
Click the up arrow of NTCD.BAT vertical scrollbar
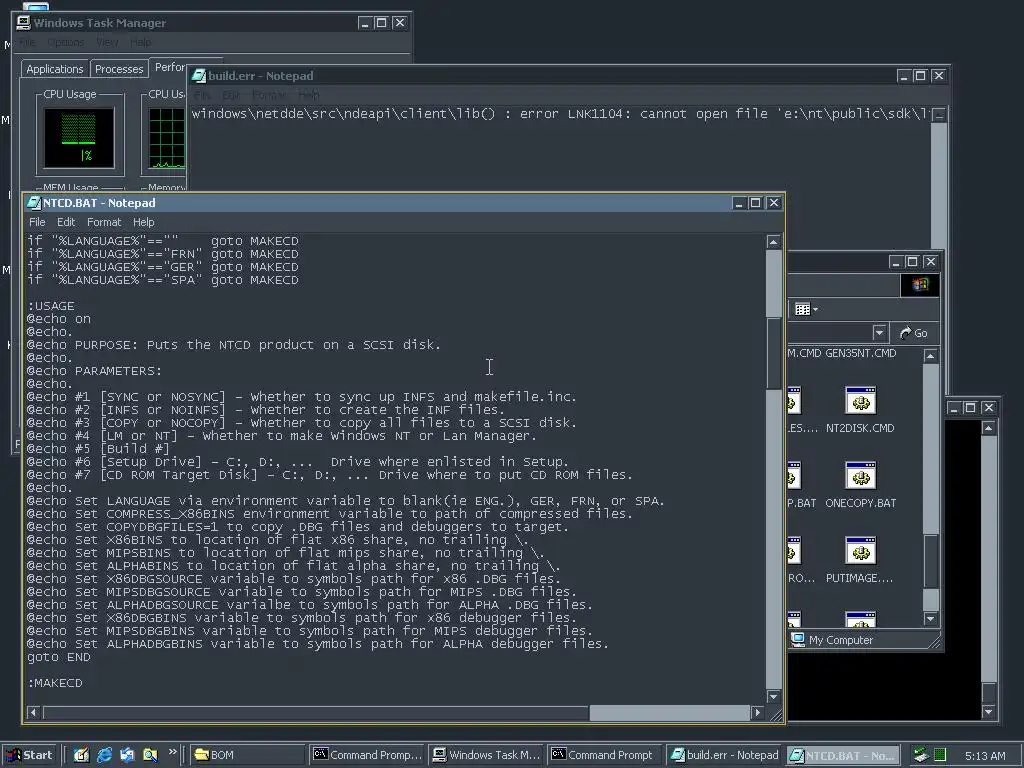tap(773, 242)
